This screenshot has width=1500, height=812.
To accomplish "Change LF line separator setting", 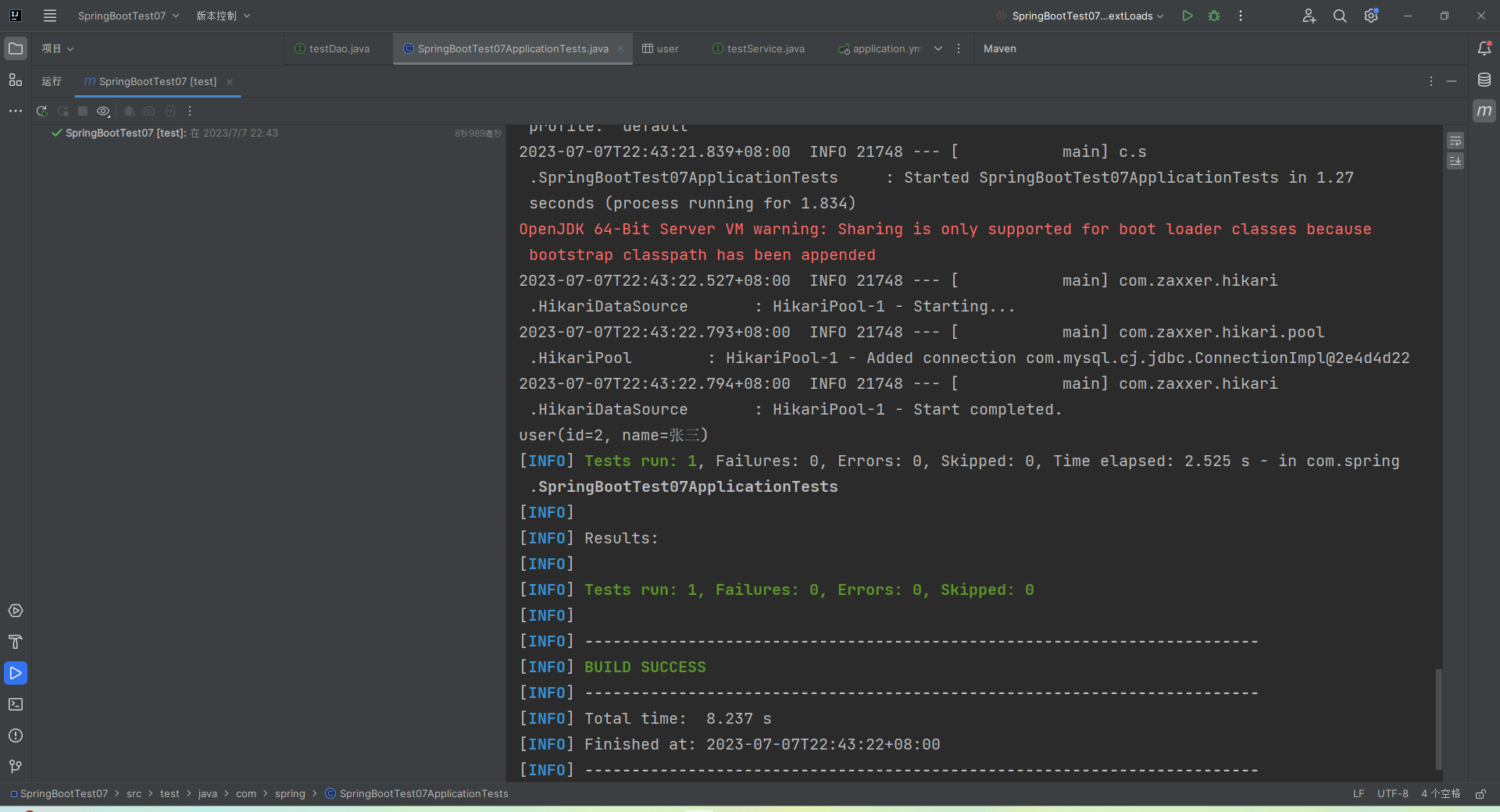I will (x=1359, y=794).
